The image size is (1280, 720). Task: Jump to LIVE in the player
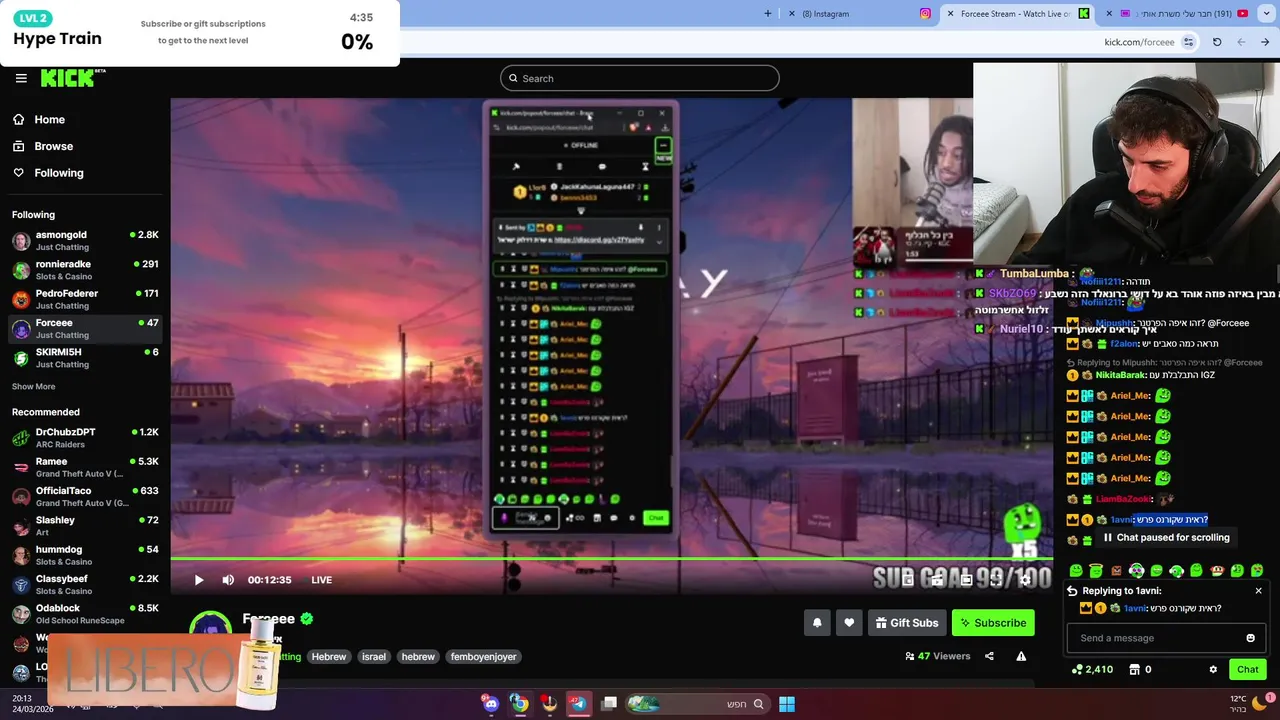[321, 580]
